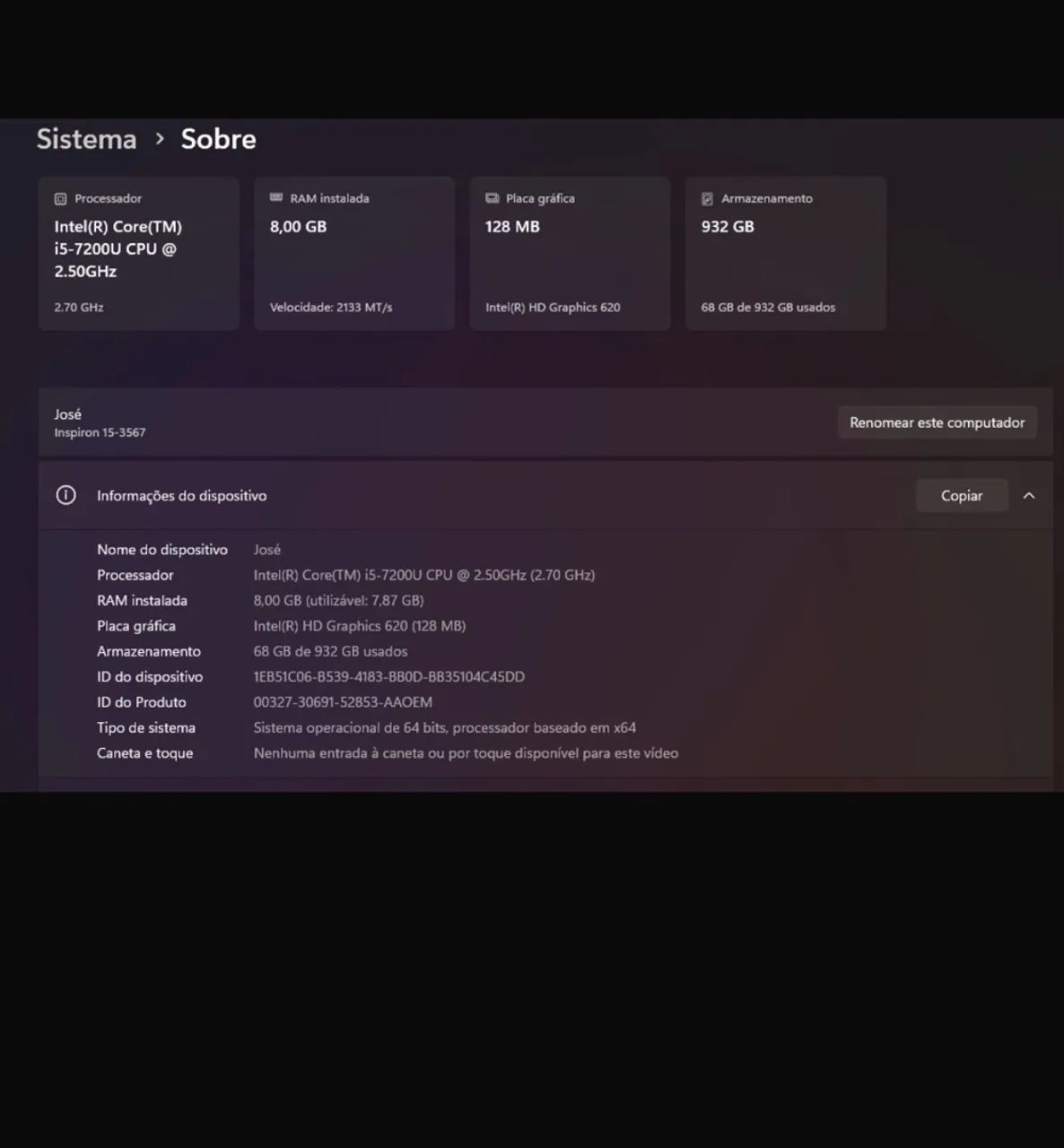Open the Processador summary card

[x=139, y=254]
